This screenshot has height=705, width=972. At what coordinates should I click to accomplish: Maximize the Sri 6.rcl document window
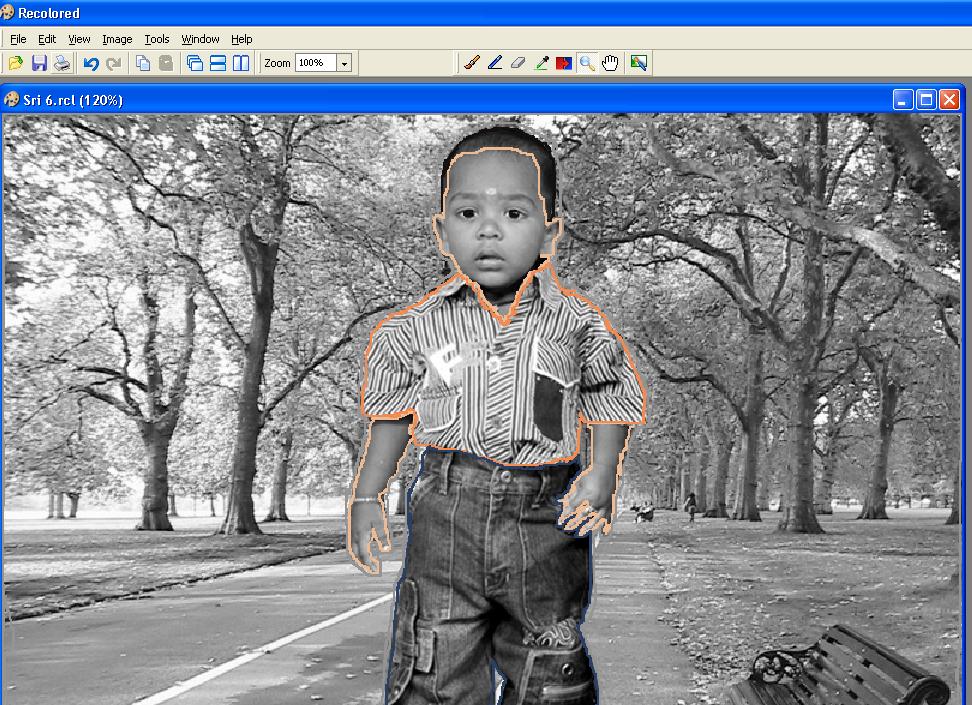click(926, 100)
